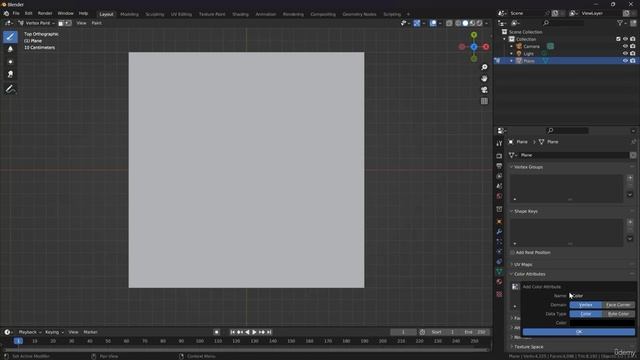The image size is (640, 360).
Task: Open the Paint menu in viewport header
Action: pyautogui.click(x=97, y=23)
